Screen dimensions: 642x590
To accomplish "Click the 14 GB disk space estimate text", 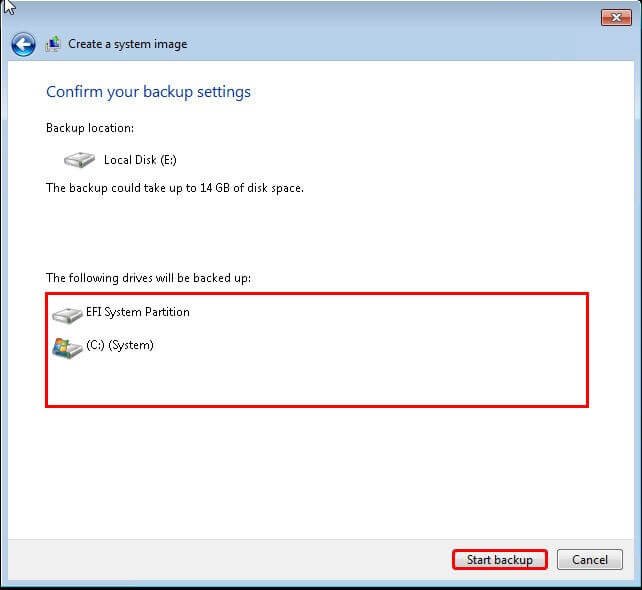I will (x=175, y=188).
